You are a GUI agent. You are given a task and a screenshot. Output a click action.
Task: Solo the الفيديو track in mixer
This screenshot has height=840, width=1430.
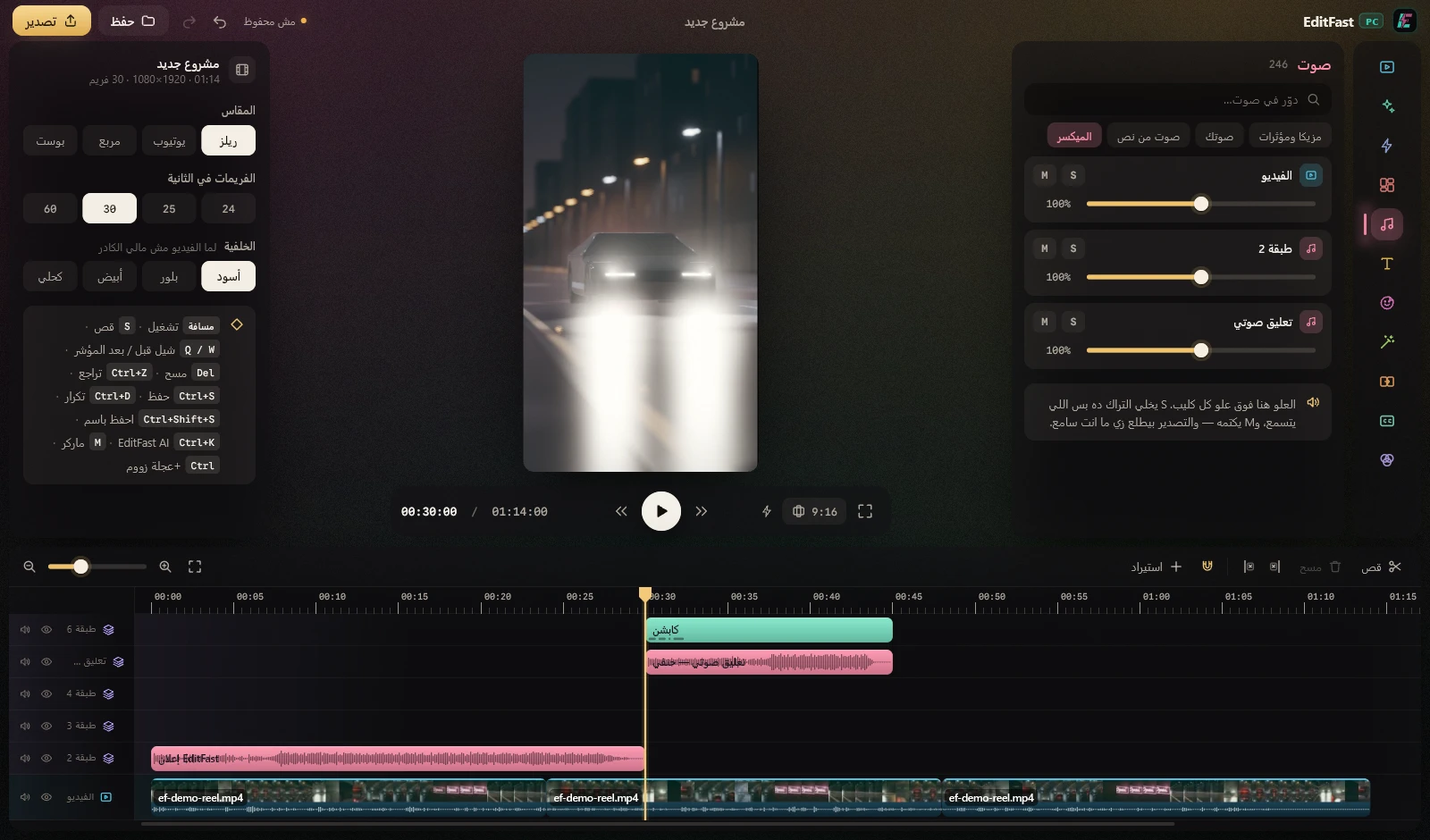click(1073, 175)
